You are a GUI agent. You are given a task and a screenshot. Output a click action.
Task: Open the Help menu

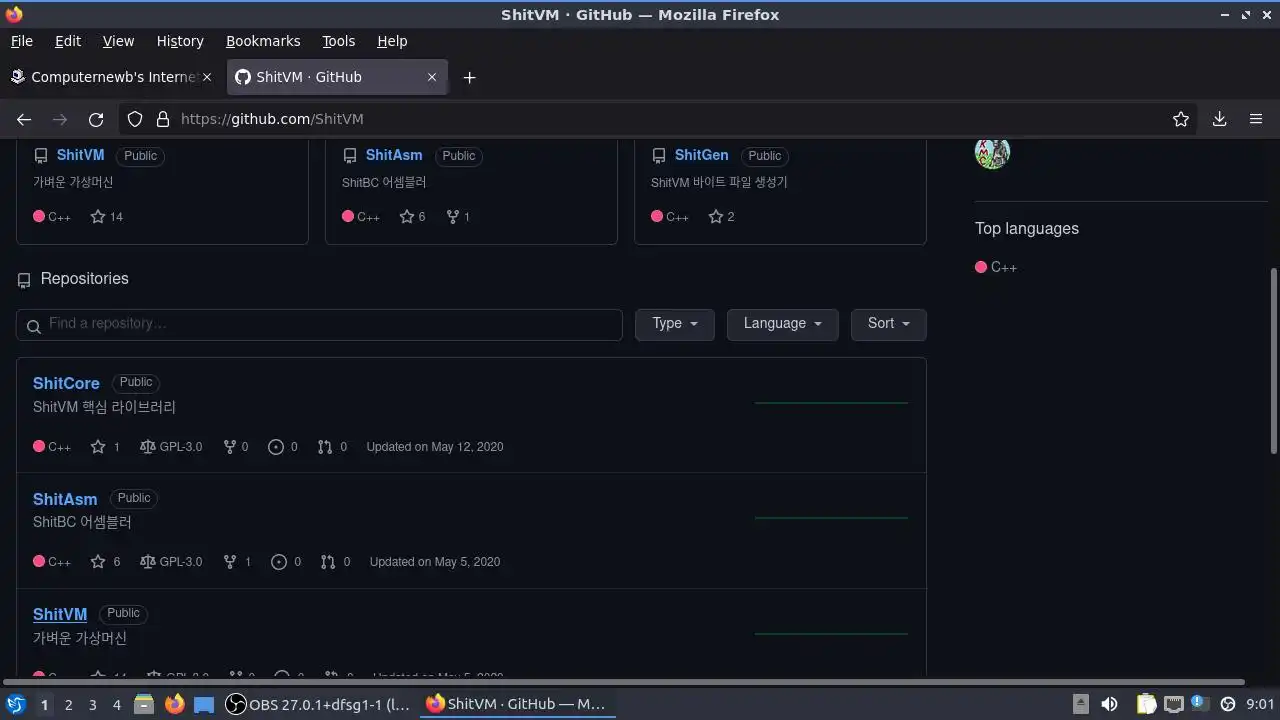pyautogui.click(x=392, y=41)
